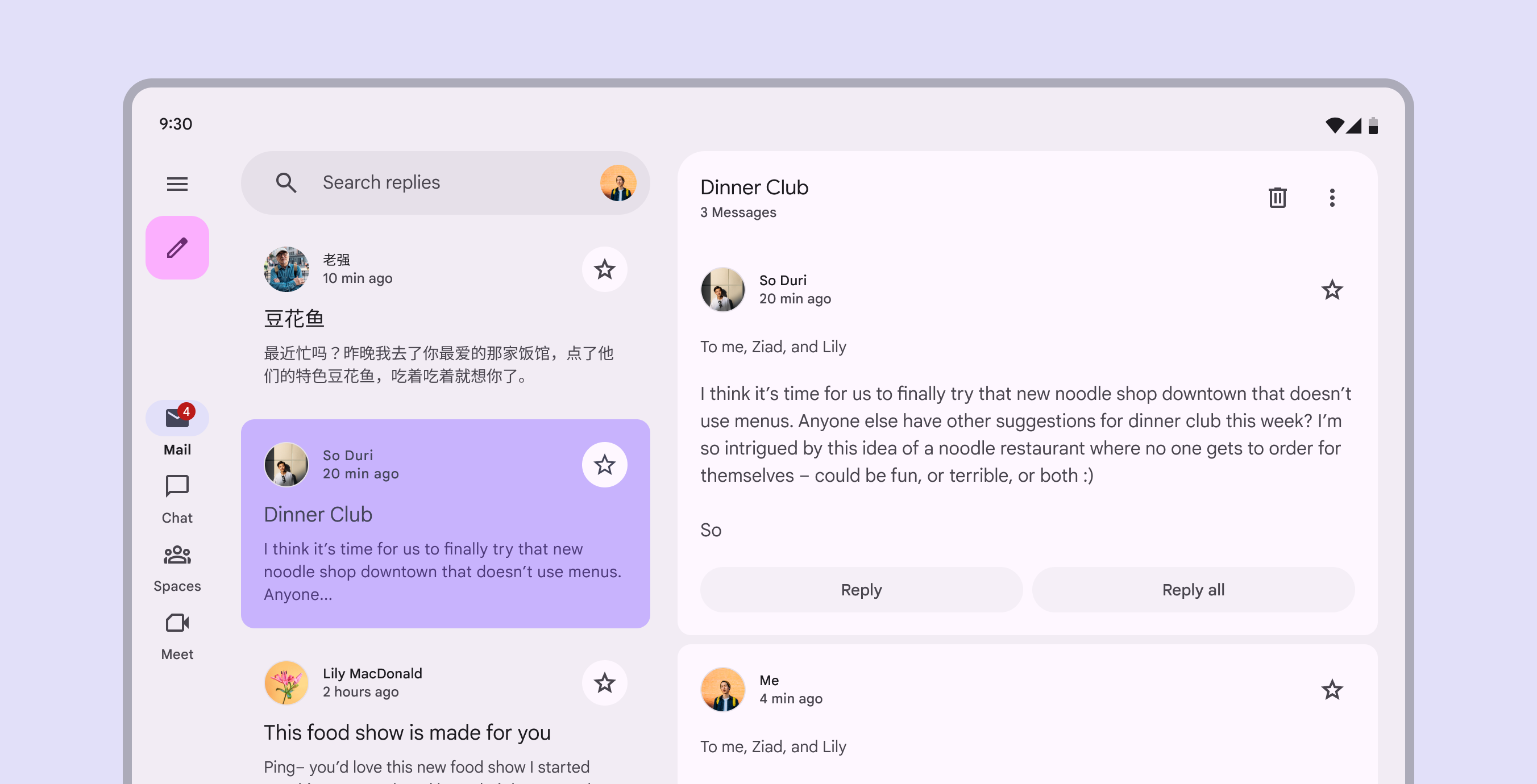This screenshot has width=1537, height=784.
Task: Open Meet from the navigation rail
Action: [177, 636]
